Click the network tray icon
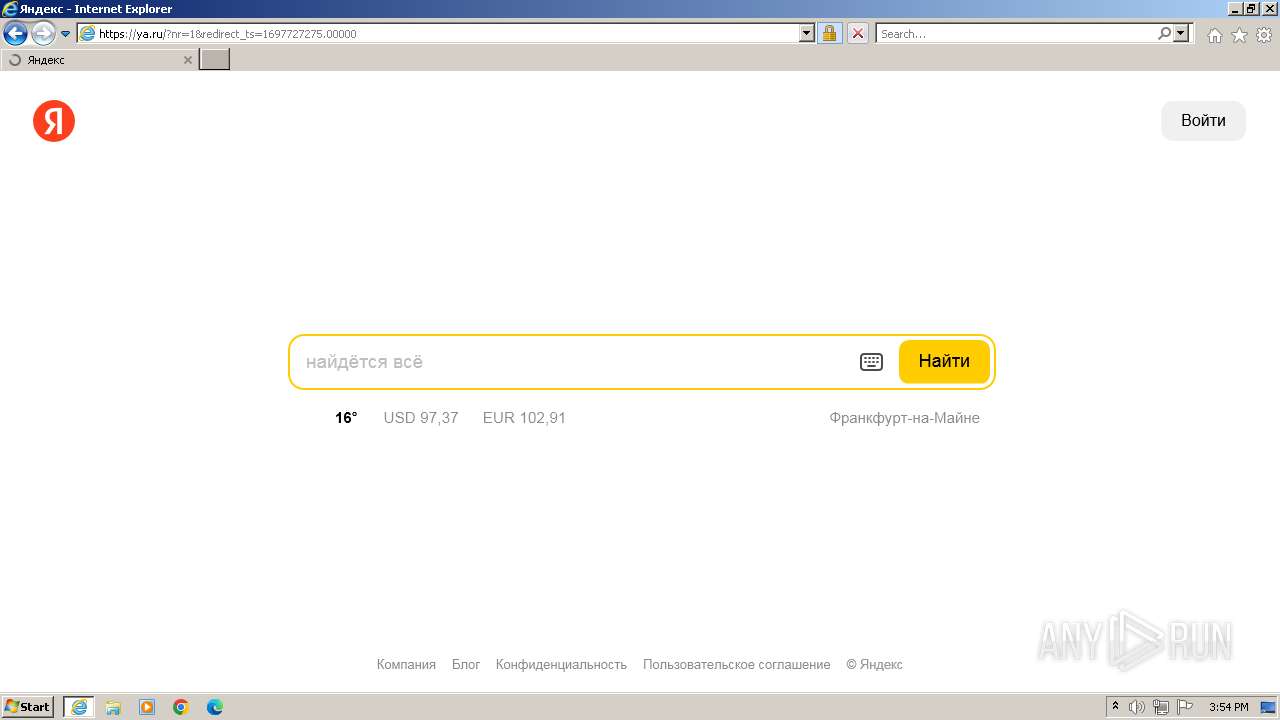Viewport: 1280px width, 720px height. point(1161,707)
